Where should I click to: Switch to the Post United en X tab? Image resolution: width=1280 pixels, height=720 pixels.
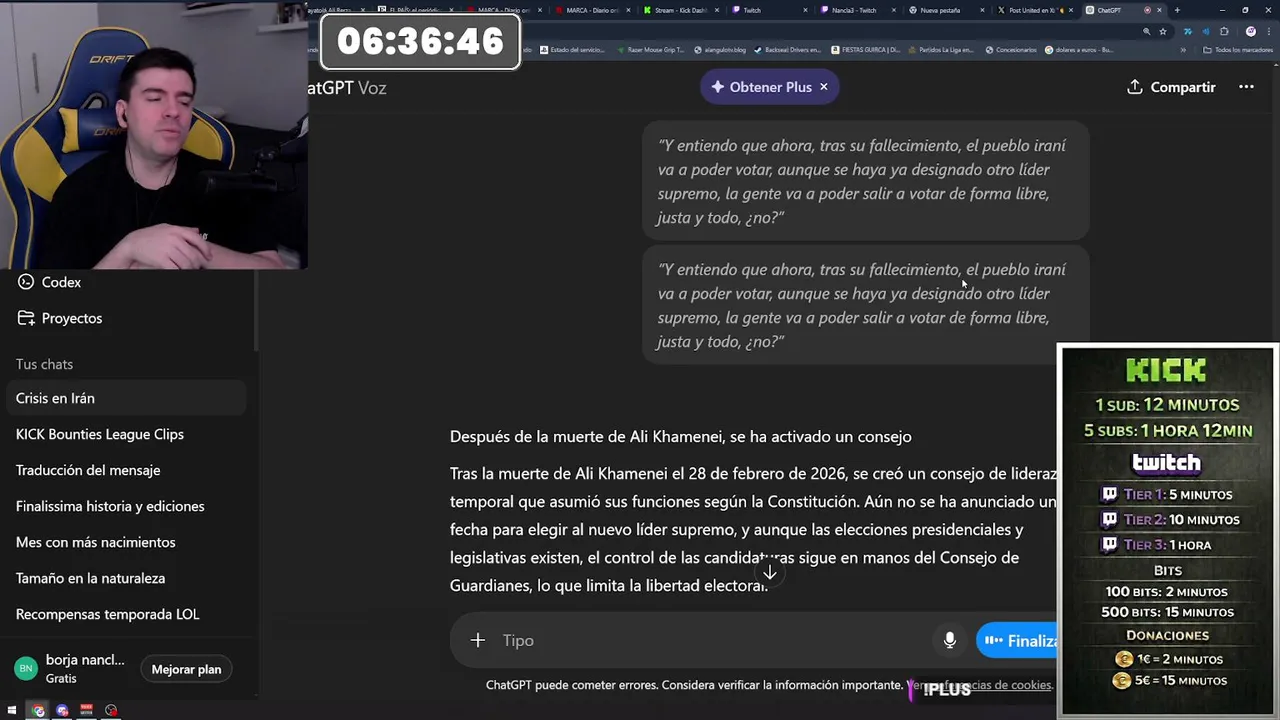(1034, 10)
